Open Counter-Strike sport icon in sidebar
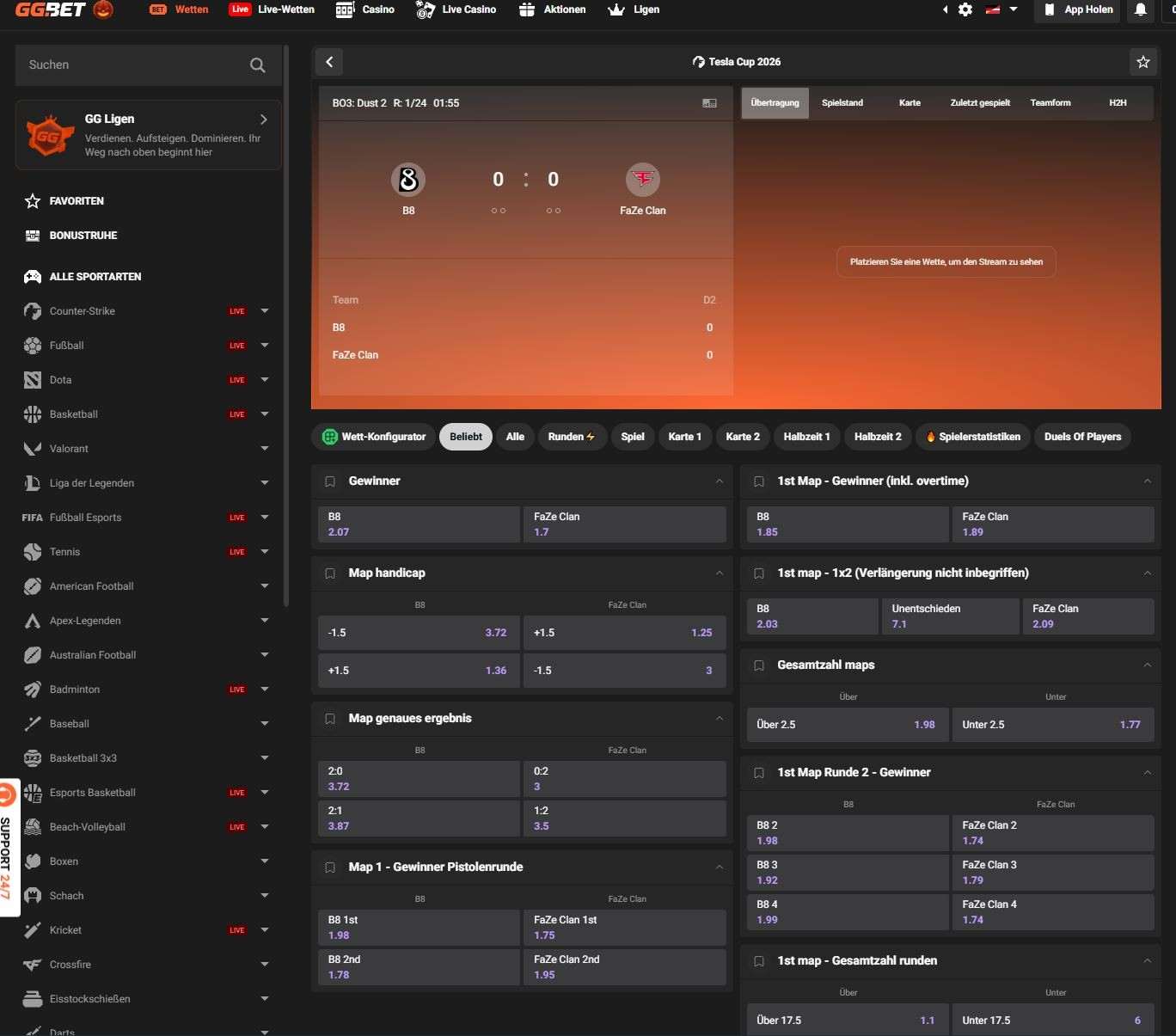The height and width of the screenshot is (1036, 1176). [x=33, y=311]
